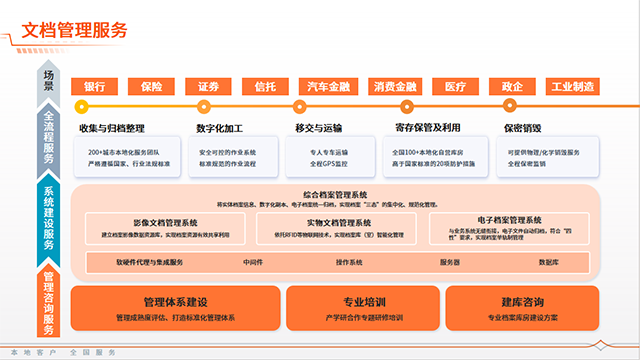Click the 医疗 scenario tag
This screenshot has height=360, width=640.
point(455,87)
